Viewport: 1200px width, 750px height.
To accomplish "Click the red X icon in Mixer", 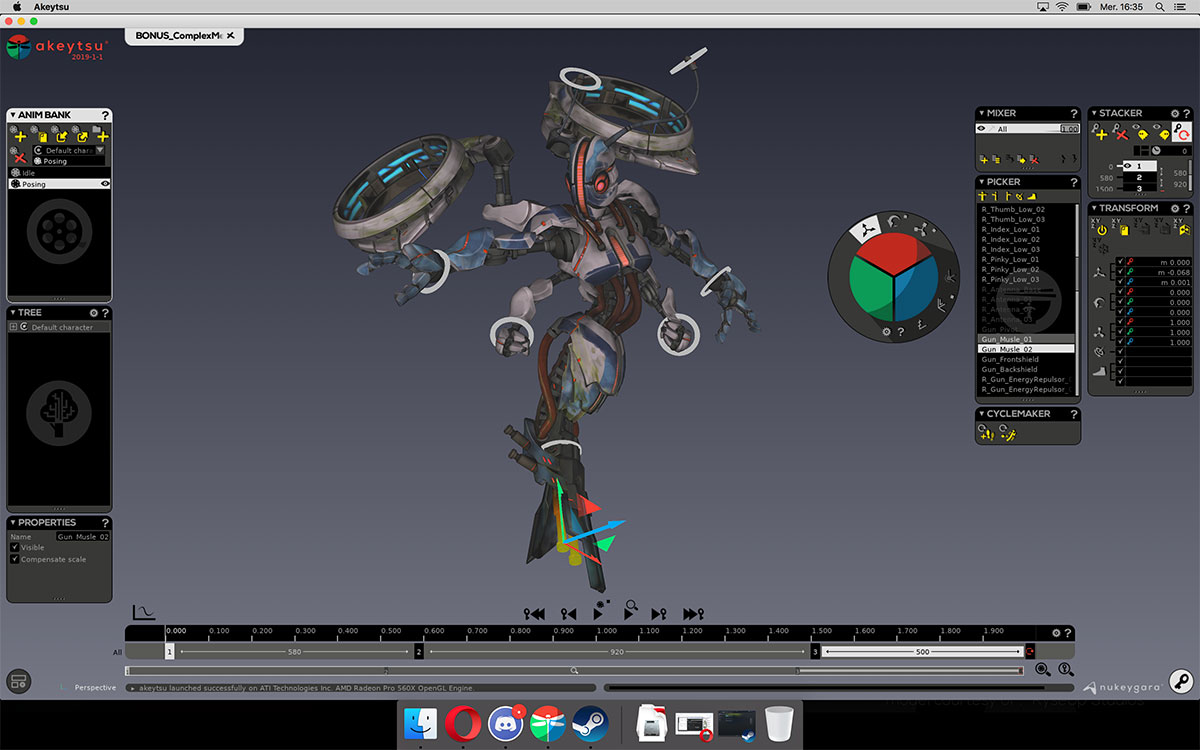I will [x=1033, y=159].
